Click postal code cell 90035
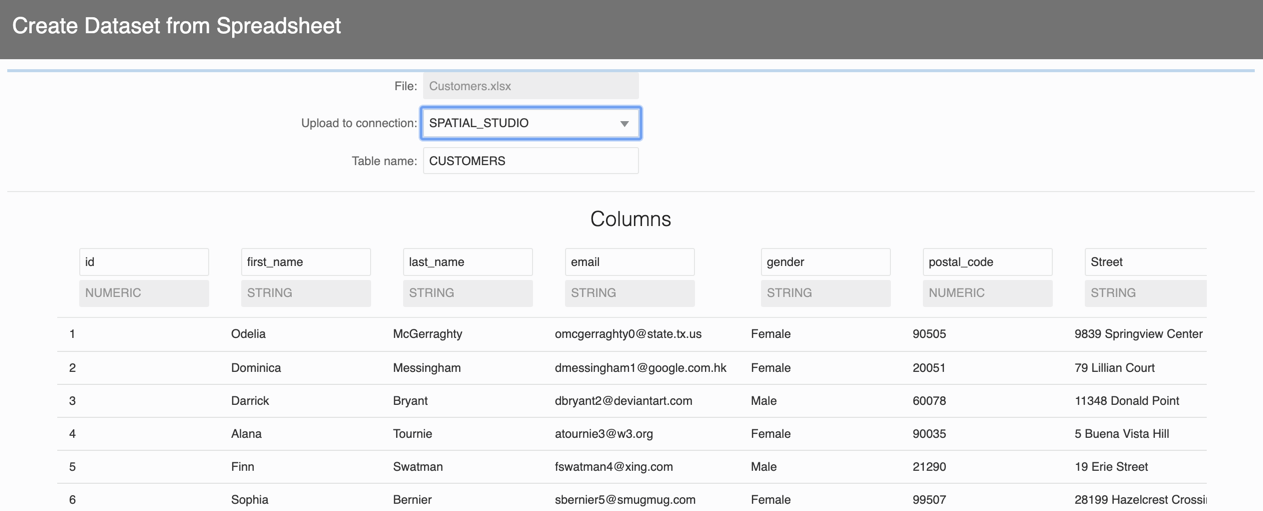 [x=929, y=434]
